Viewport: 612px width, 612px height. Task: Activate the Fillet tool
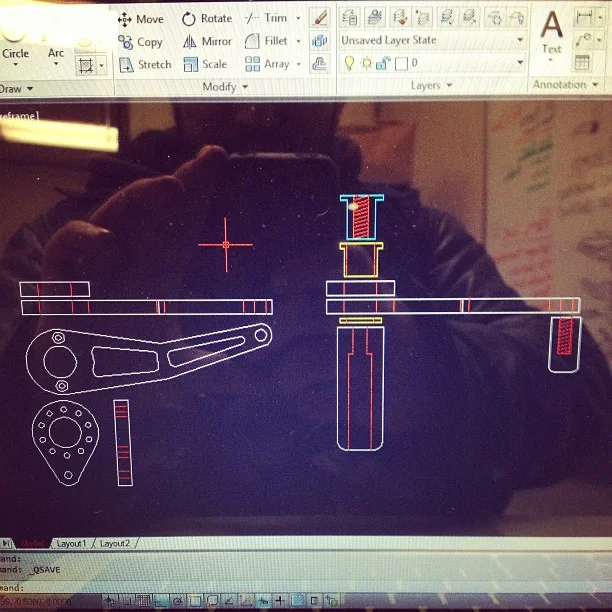[x=266, y=41]
